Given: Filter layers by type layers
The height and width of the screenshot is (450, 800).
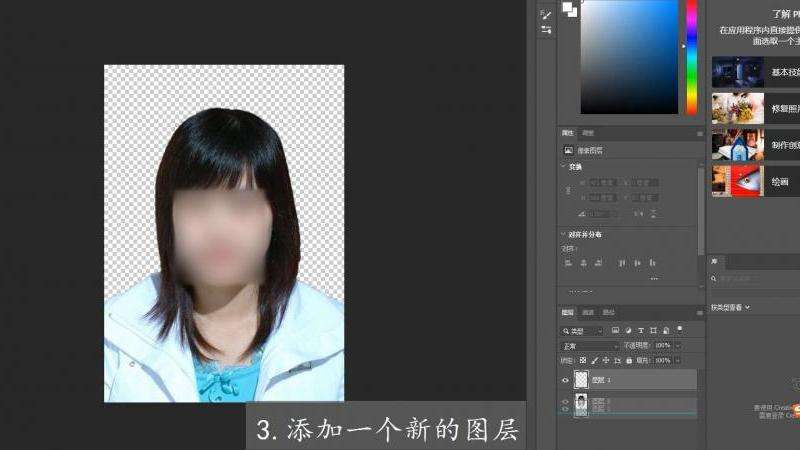Looking at the screenshot, I should (x=641, y=331).
